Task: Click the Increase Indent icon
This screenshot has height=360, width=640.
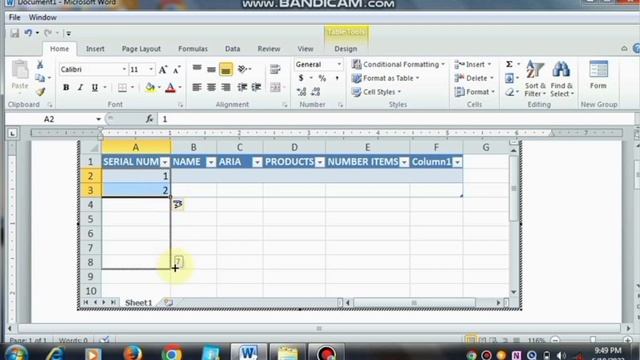Action: tap(256, 87)
